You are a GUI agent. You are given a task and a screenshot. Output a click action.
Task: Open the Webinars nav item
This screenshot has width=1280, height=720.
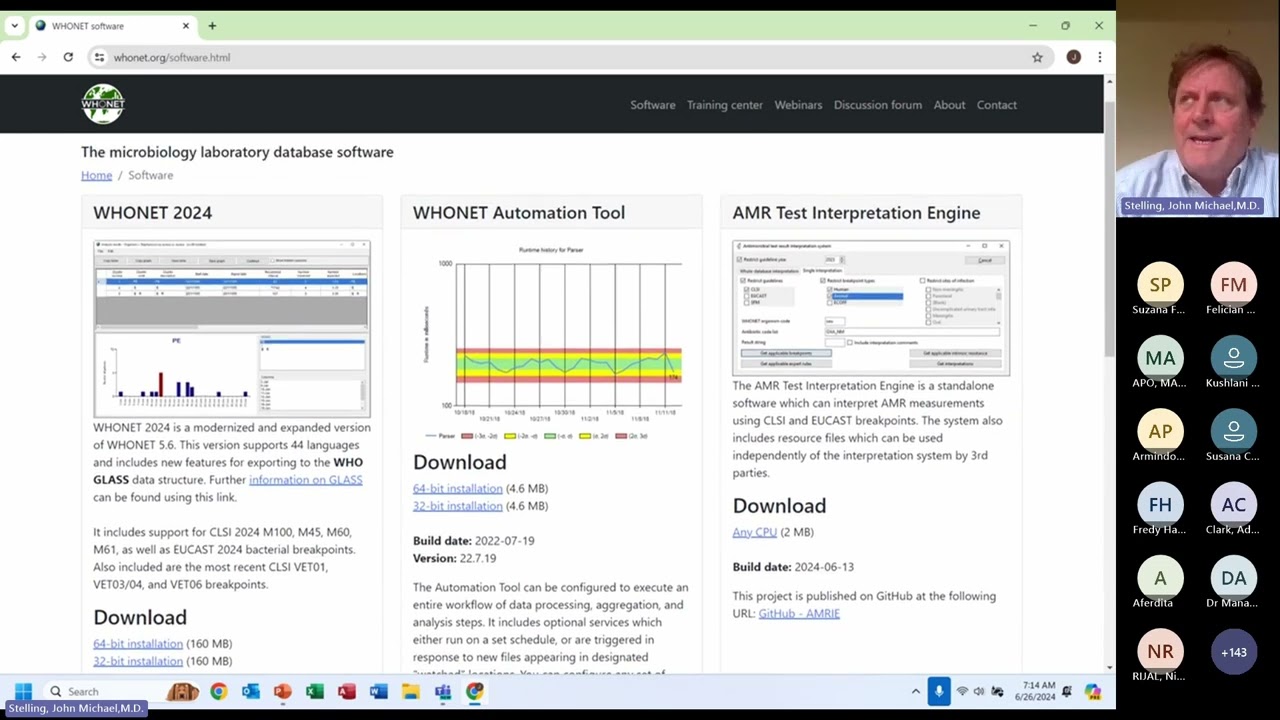(798, 105)
